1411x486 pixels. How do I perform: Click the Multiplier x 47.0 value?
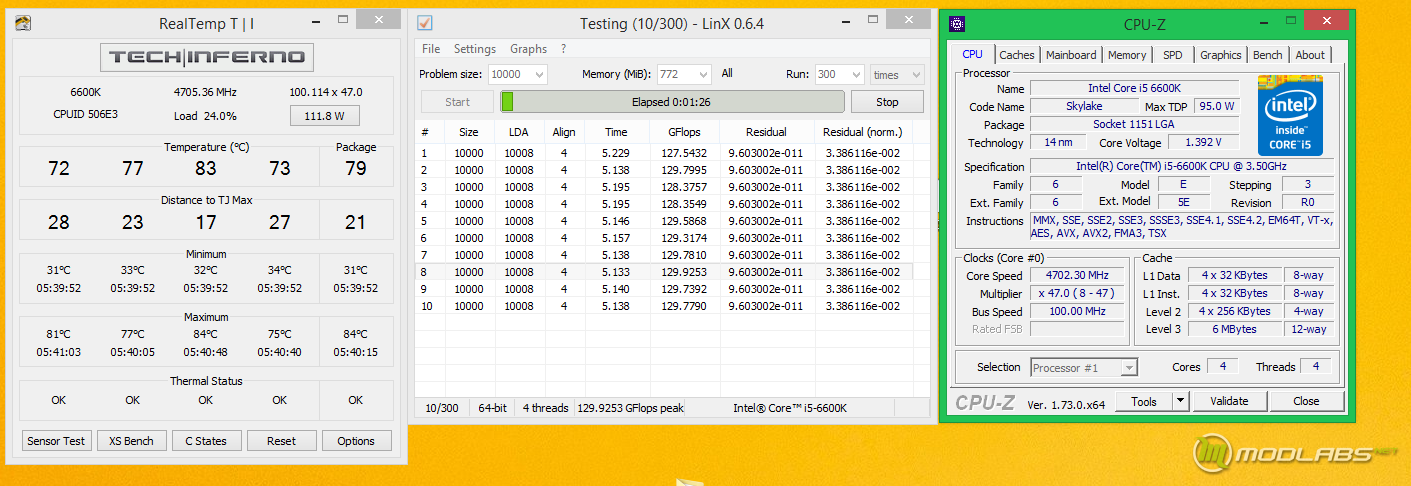coord(1078,294)
